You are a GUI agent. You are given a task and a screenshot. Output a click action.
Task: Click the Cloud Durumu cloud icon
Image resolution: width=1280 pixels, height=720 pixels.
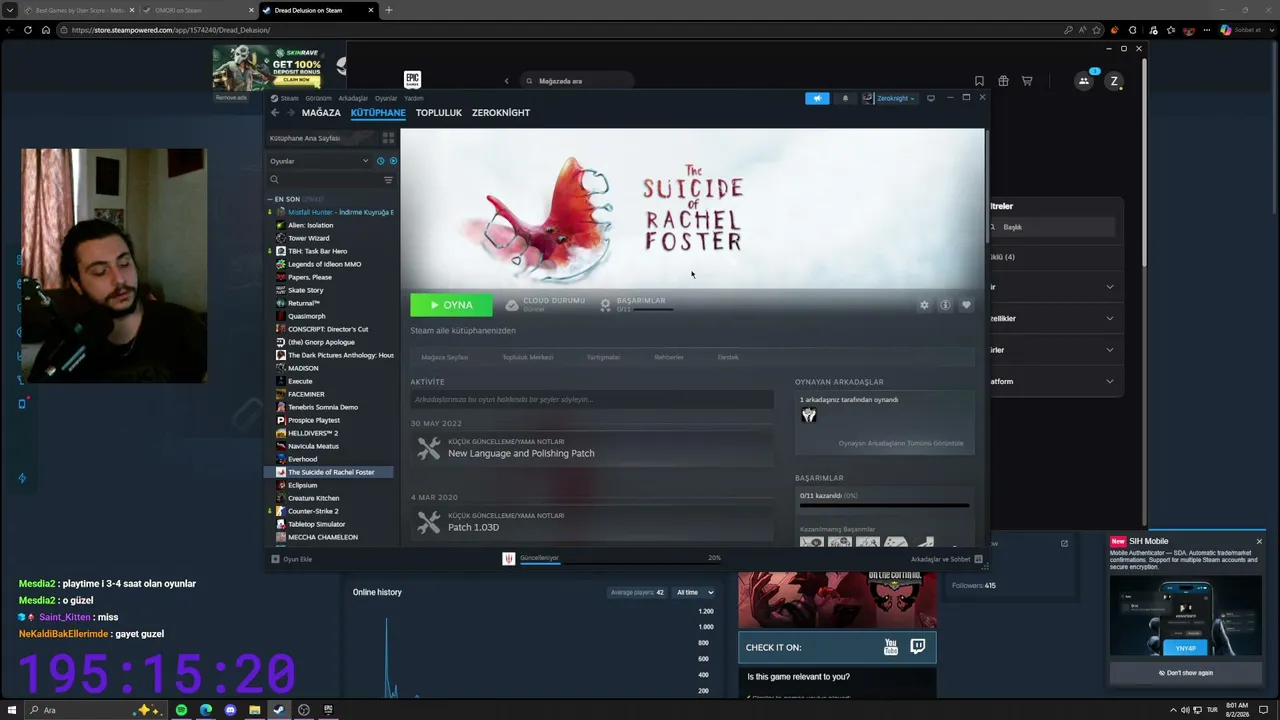point(512,305)
